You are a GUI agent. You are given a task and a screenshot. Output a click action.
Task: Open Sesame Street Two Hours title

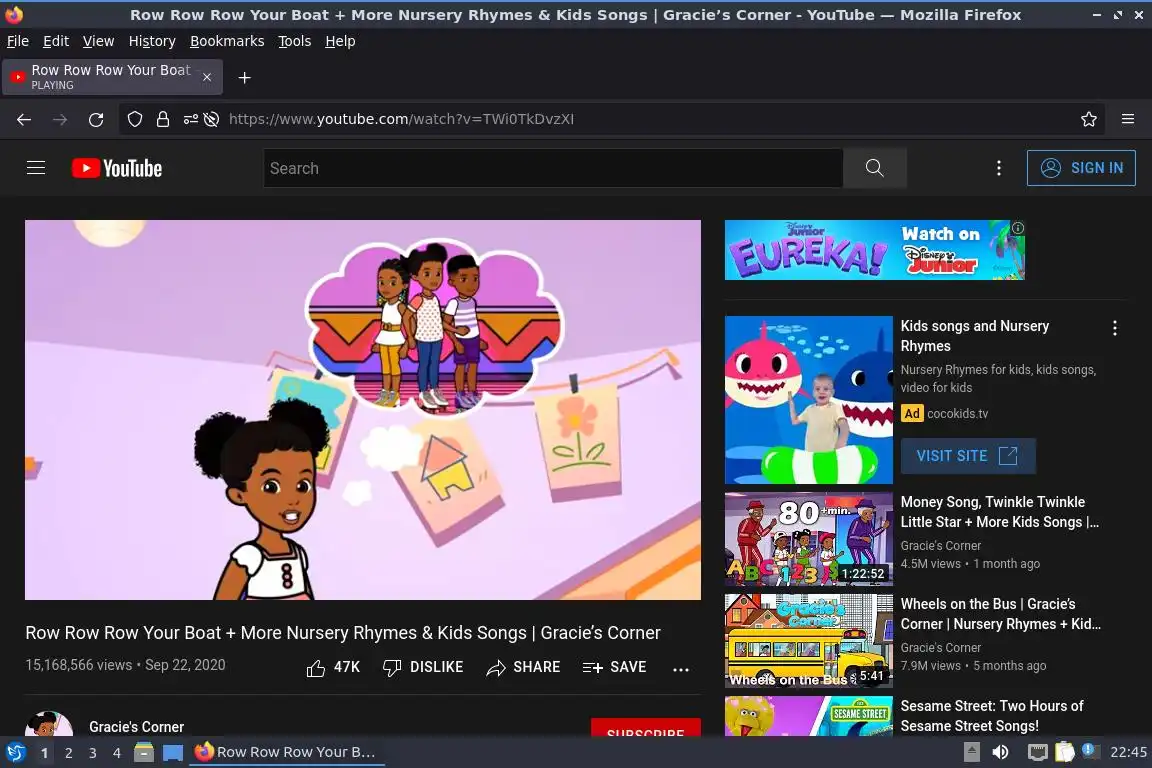tap(992, 716)
